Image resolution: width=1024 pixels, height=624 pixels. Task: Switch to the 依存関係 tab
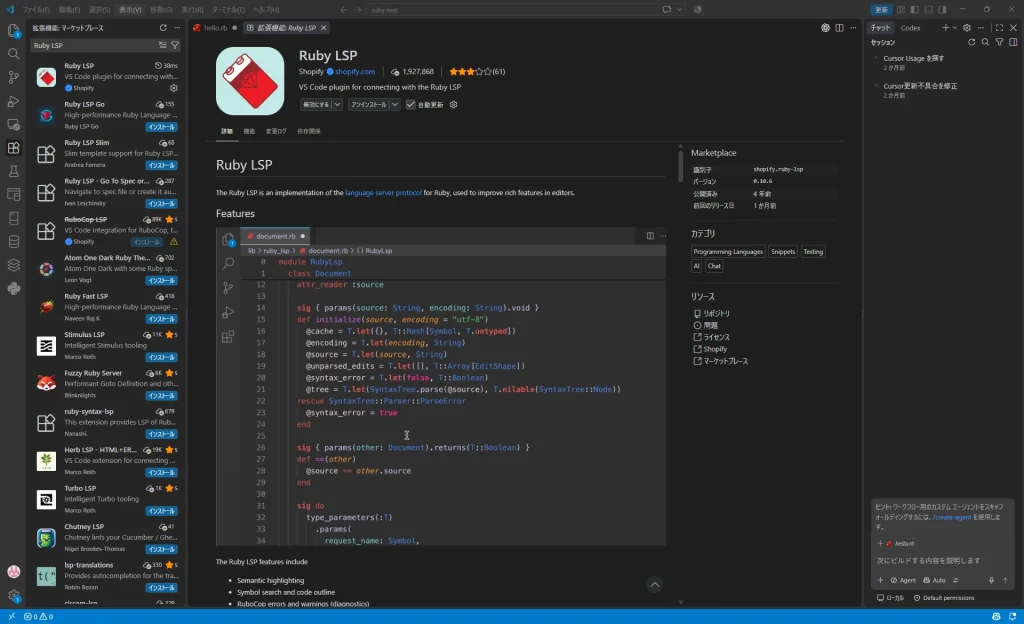[309, 131]
